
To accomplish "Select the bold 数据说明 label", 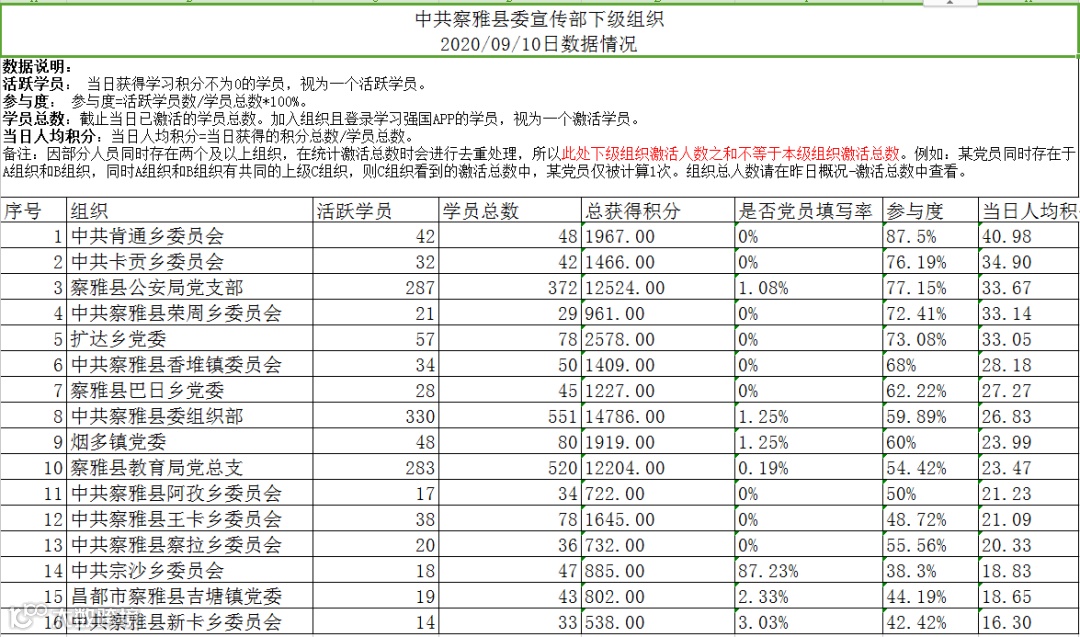I will [37, 67].
